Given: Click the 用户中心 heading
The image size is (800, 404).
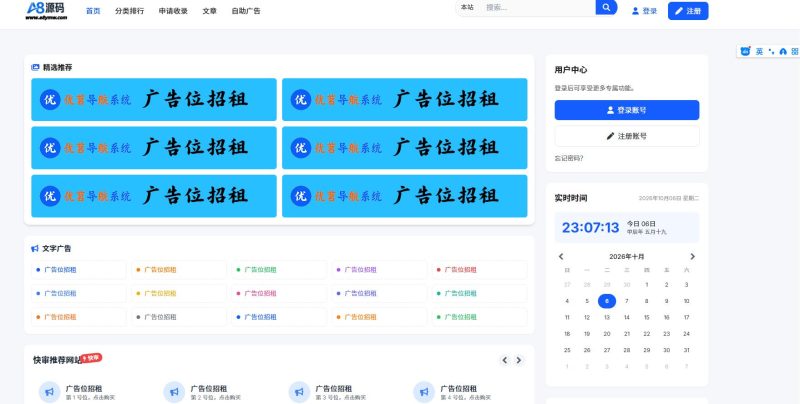Looking at the screenshot, I should [x=570, y=70].
